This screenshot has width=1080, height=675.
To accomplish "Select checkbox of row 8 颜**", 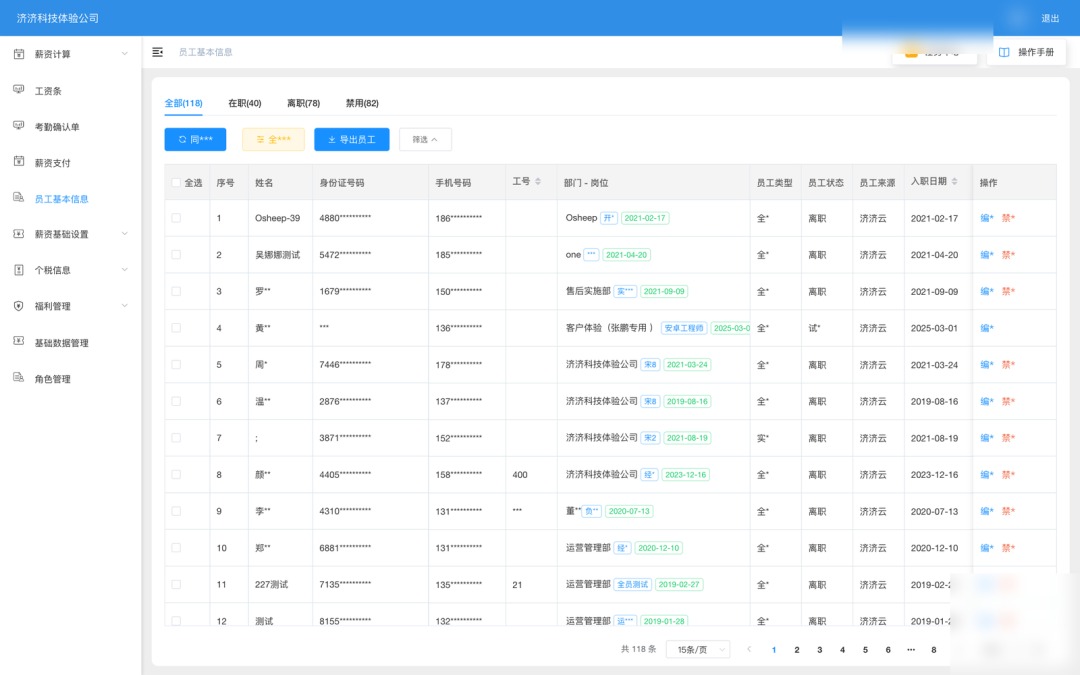I will coord(176,475).
